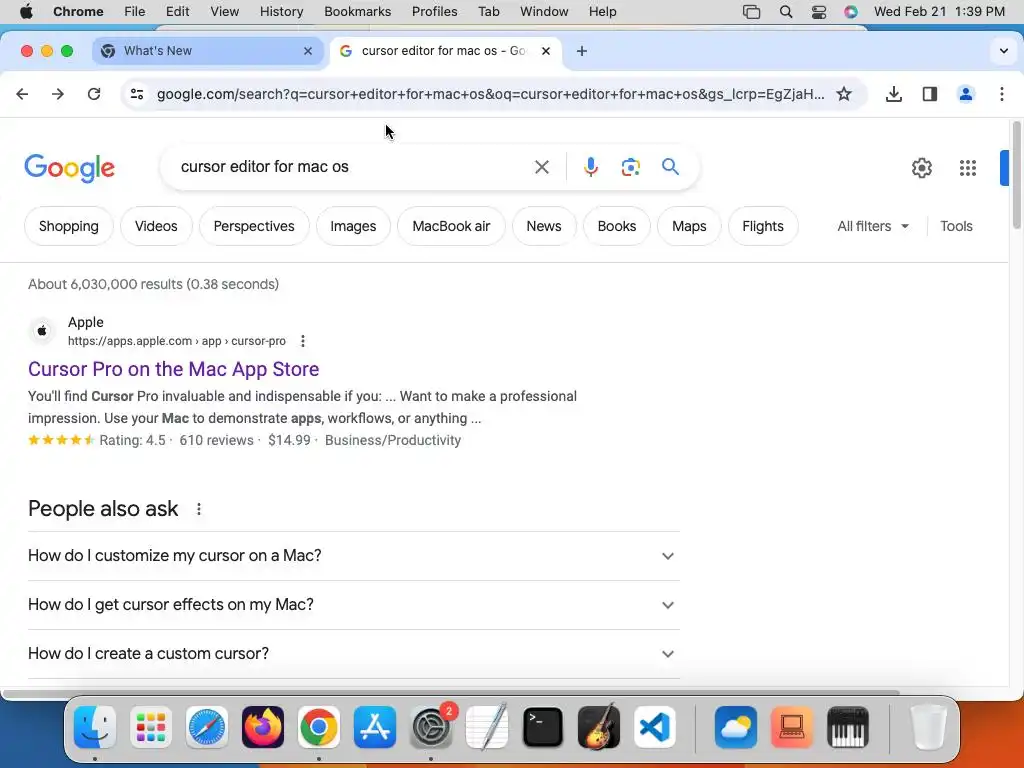Open the Chrome File menu
This screenshot has width=1024, height=768.
pos(135,12)
